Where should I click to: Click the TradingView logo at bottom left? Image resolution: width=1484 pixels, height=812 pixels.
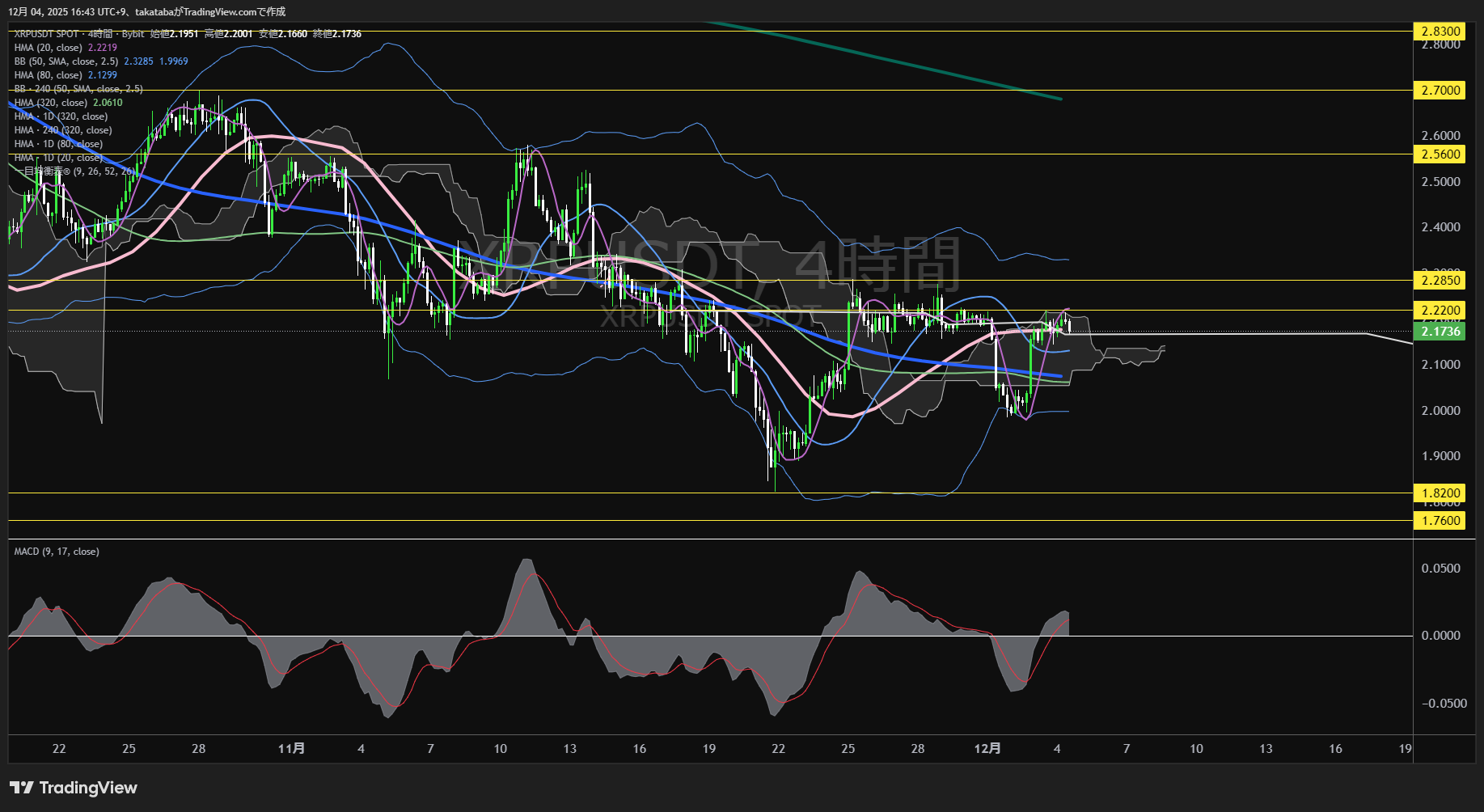point(73,788)
